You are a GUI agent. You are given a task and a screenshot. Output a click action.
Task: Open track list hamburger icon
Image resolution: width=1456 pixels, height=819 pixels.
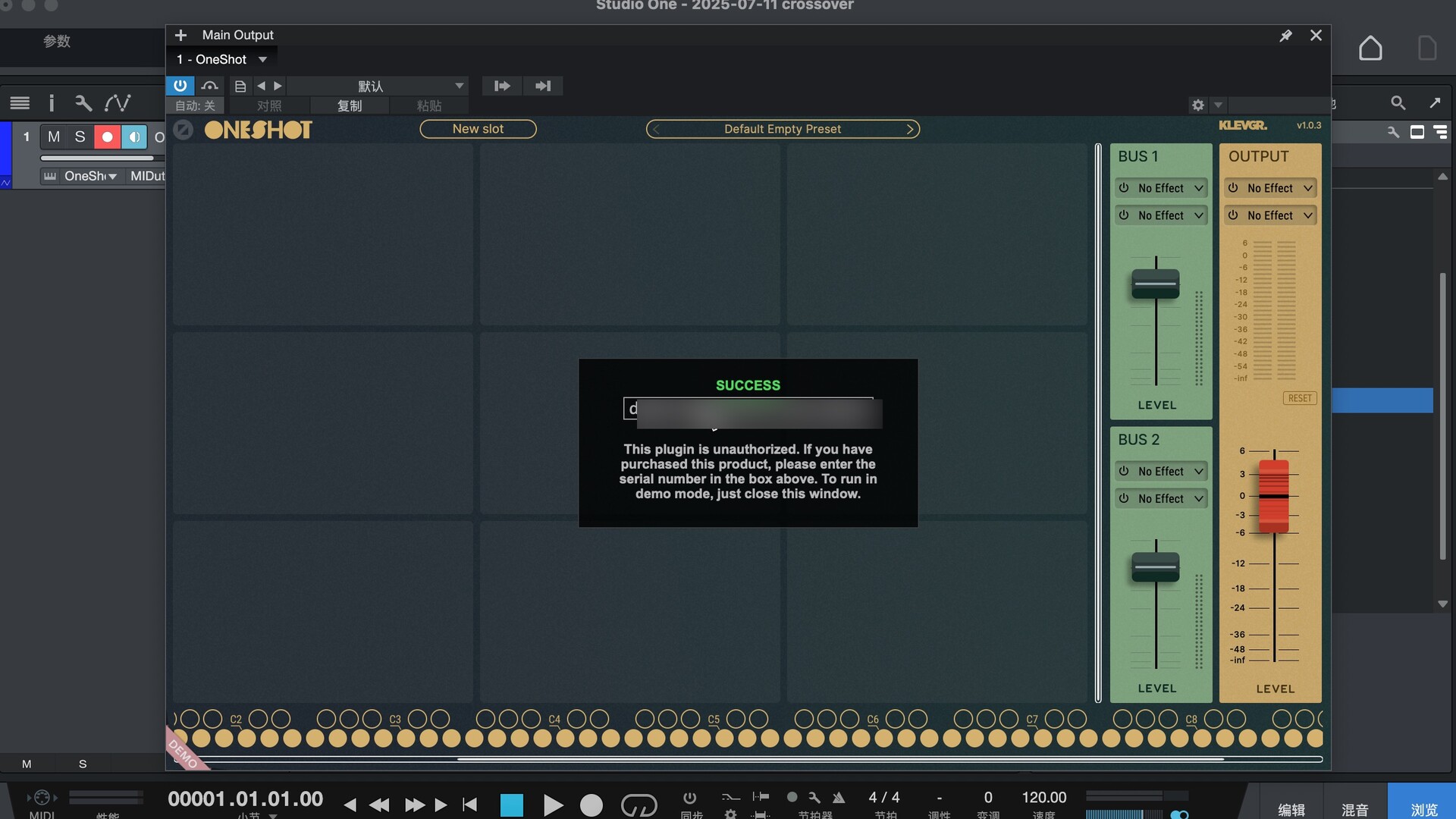pos(20,102)
